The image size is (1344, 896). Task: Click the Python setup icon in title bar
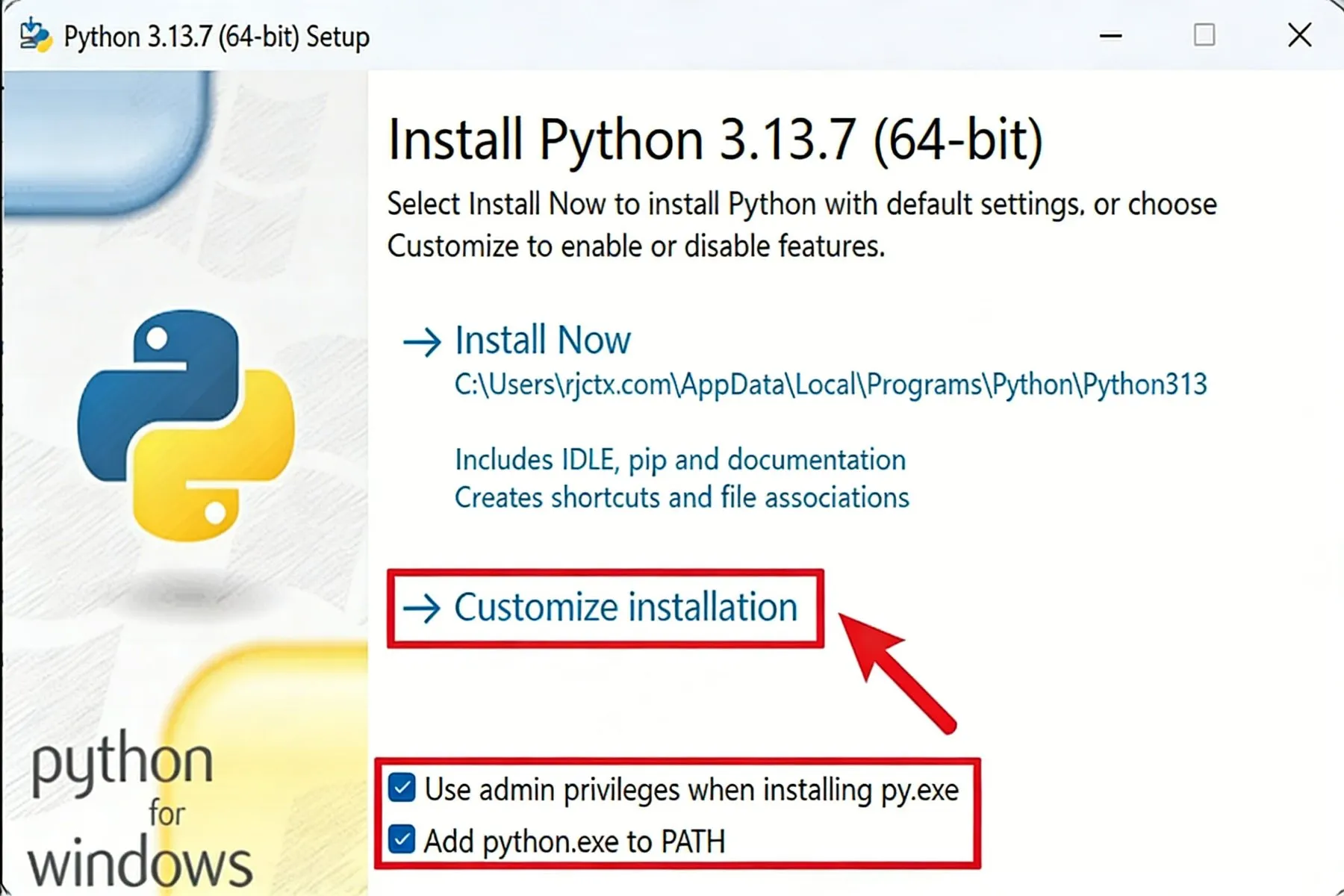point(35,35)
